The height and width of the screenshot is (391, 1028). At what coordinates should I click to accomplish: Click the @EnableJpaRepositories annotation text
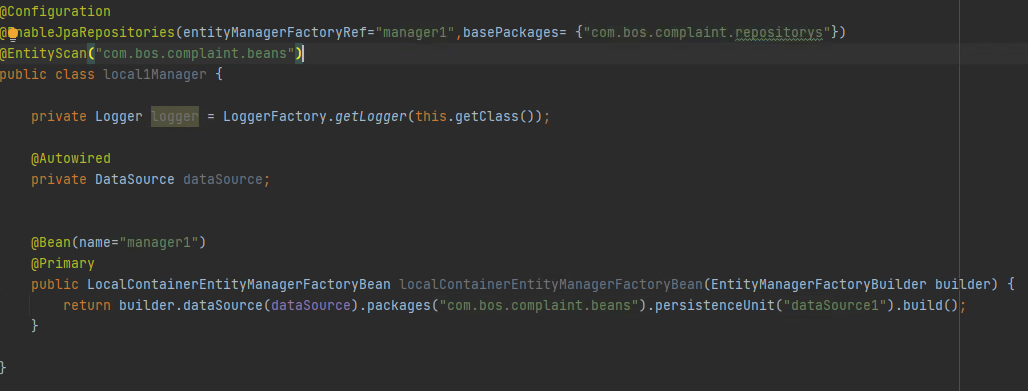(x=87, y=32)
